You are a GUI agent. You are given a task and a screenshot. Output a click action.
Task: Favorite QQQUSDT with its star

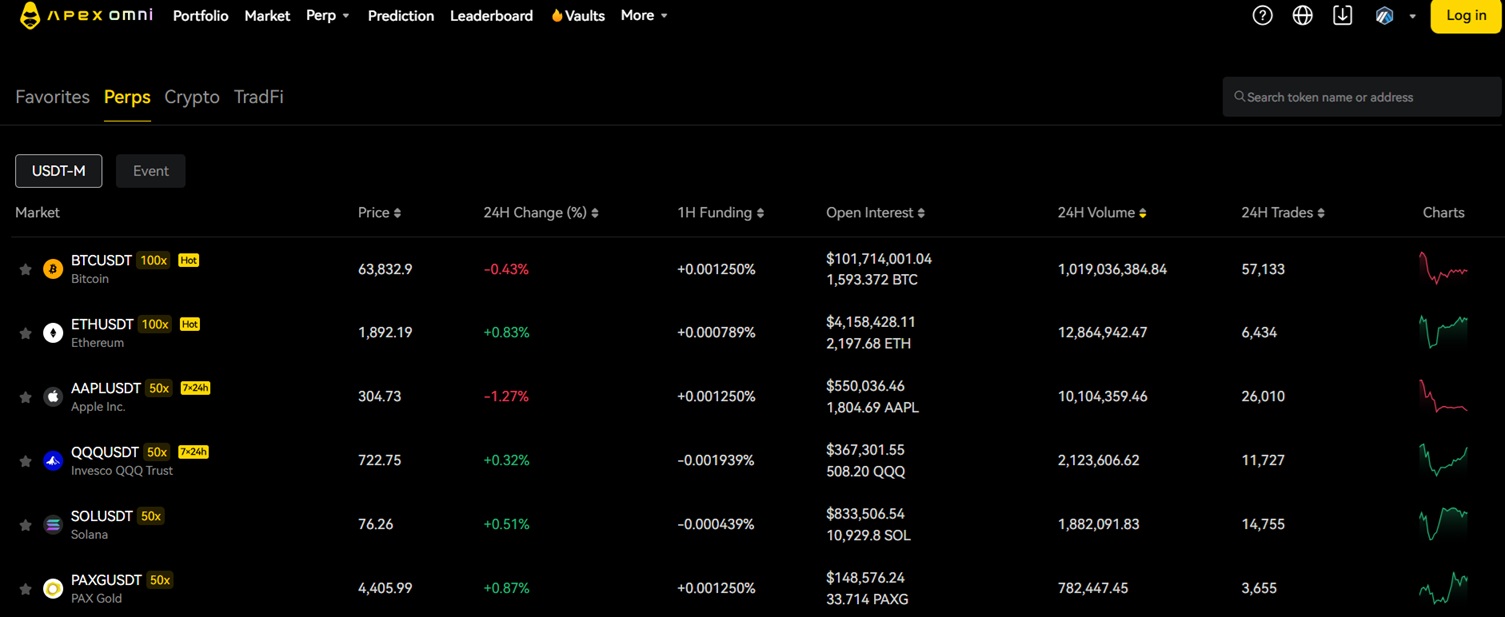point(26,461)
